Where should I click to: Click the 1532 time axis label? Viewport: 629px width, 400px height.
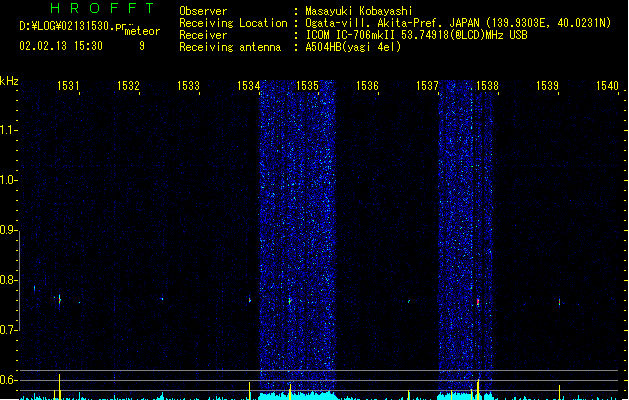point(128,86)
